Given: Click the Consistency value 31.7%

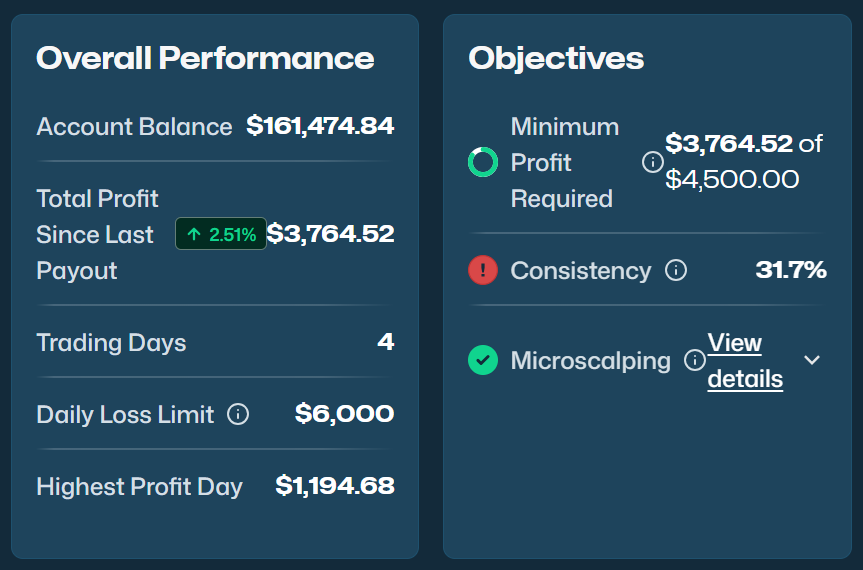Looking at the screenshot, I should click(x=791, y=270).
